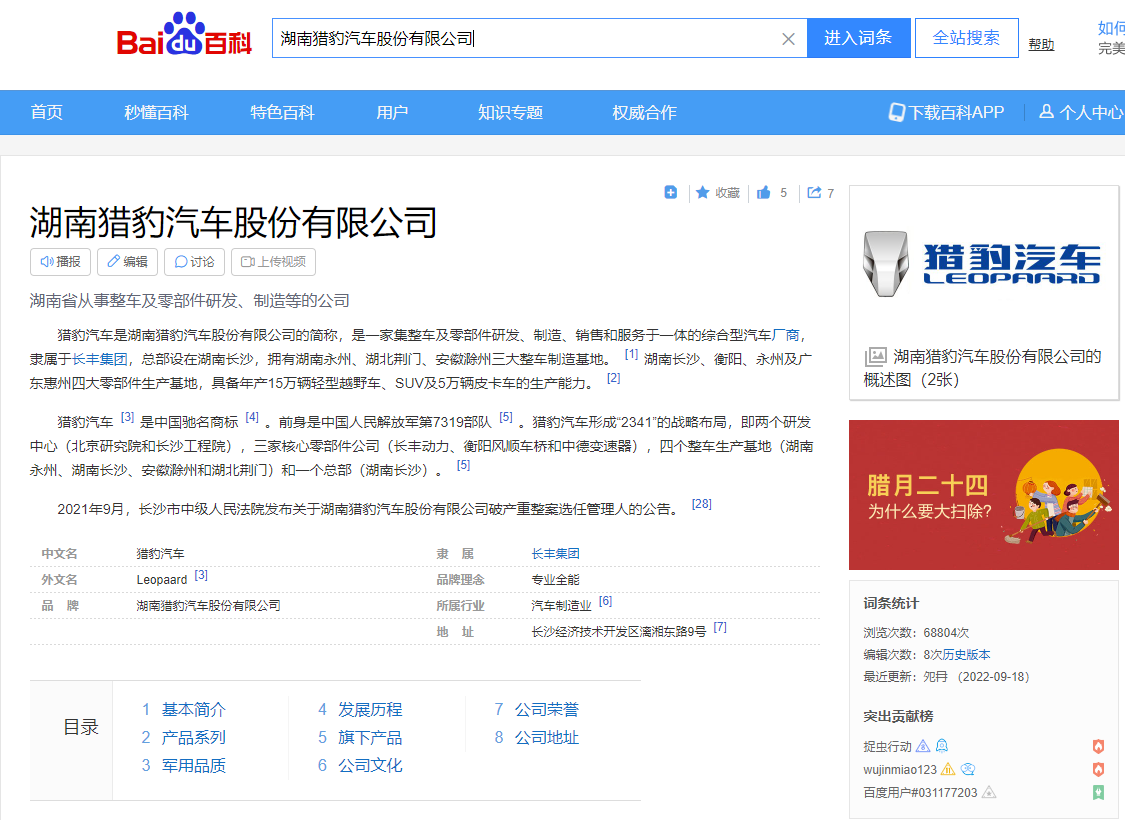Click citation [3] beside Leopaard
1125x820 pixels.
point(201,575)
